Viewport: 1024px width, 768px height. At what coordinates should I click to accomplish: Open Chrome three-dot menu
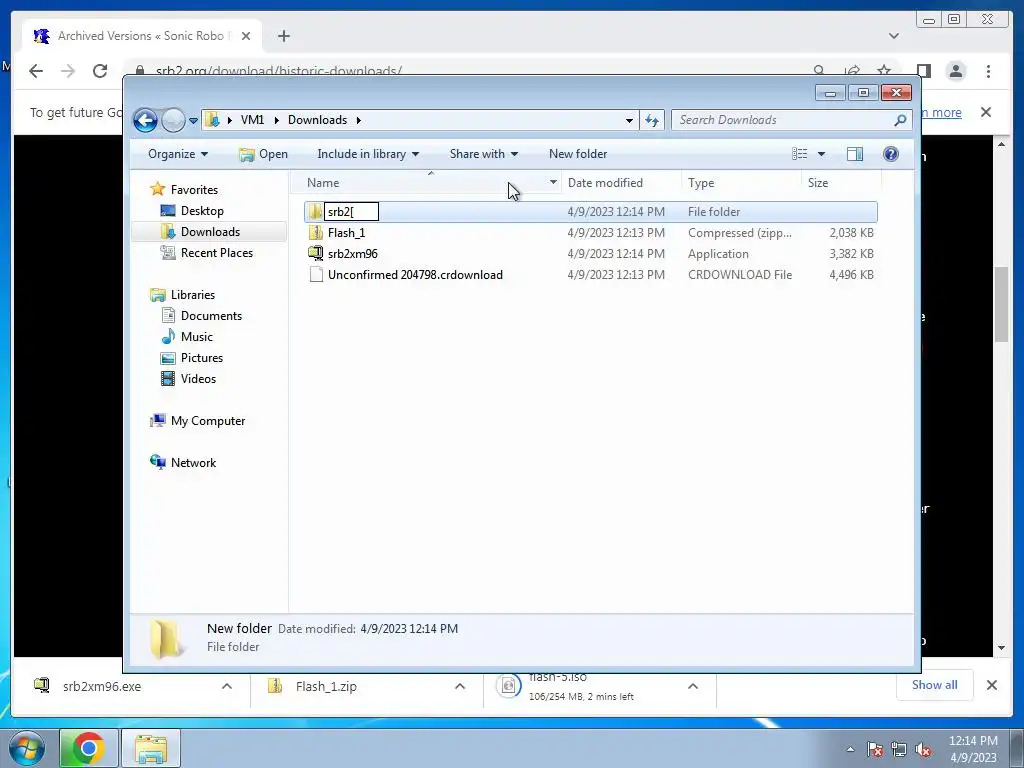pyautogui.click(x=988, y=71)
